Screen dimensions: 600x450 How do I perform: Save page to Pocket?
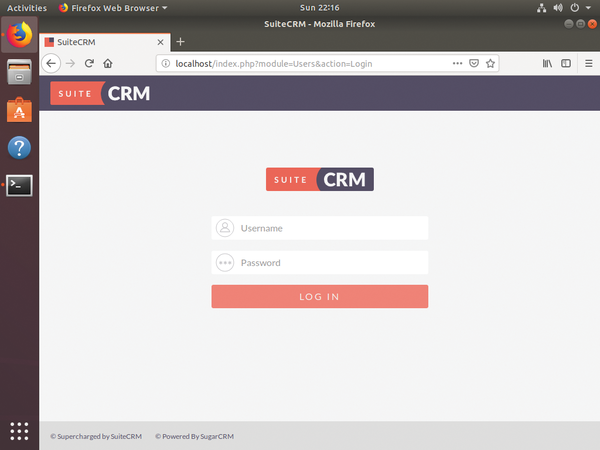pyautogui.click(x=474, y=64)
